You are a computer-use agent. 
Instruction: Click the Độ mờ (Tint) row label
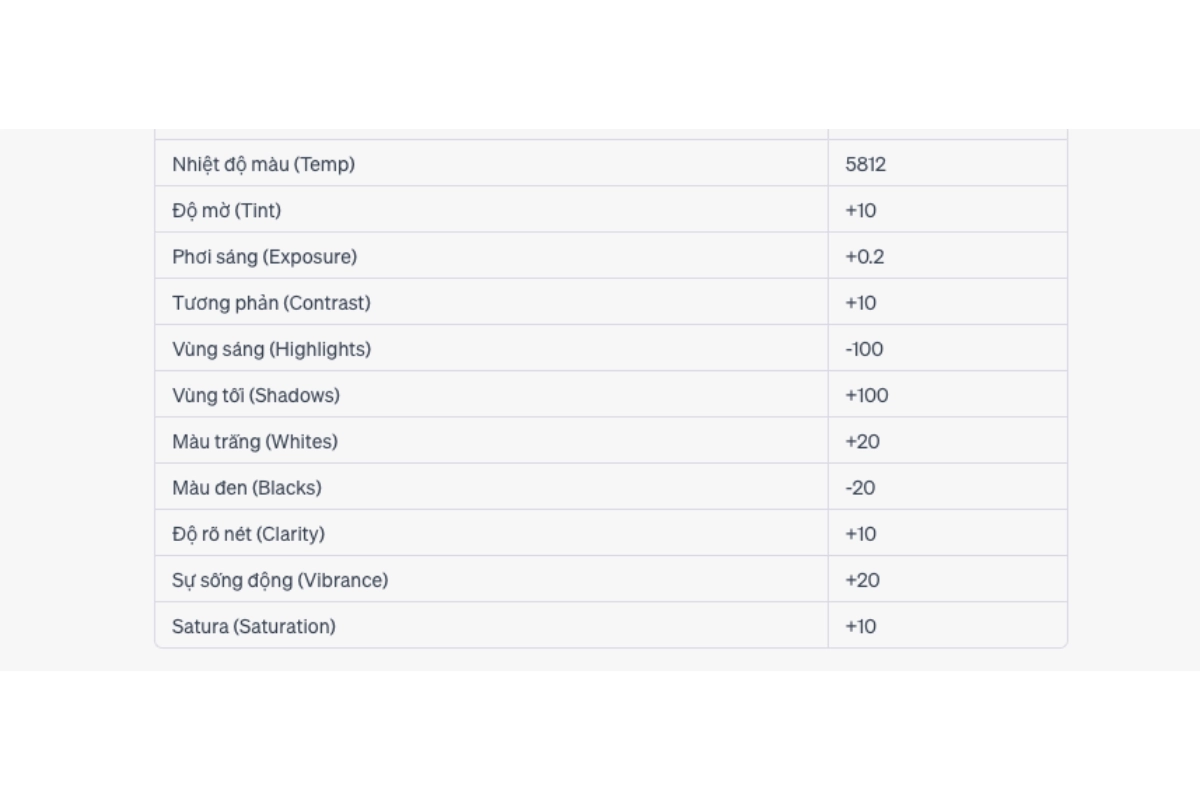click(226, 210)
